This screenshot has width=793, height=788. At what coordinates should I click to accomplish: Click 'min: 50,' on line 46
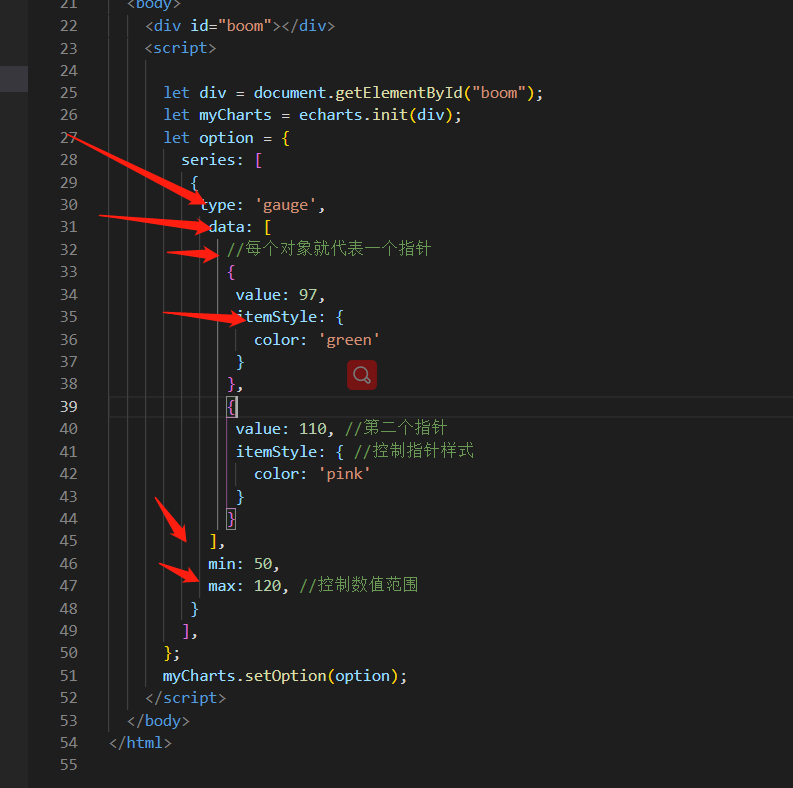tap(244, 563)
